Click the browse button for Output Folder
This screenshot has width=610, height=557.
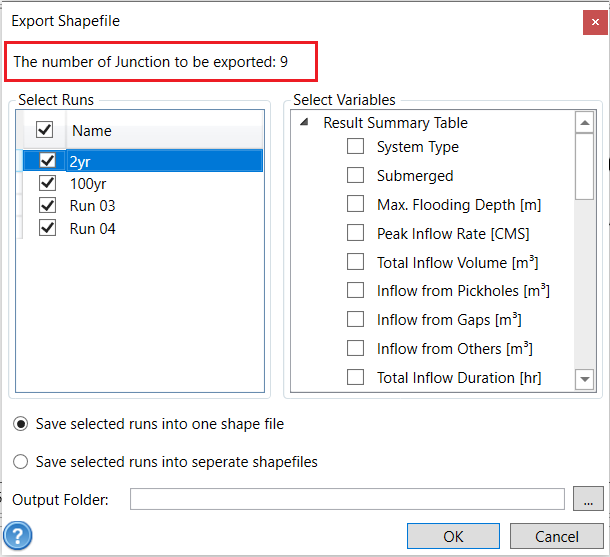(589, 499)
